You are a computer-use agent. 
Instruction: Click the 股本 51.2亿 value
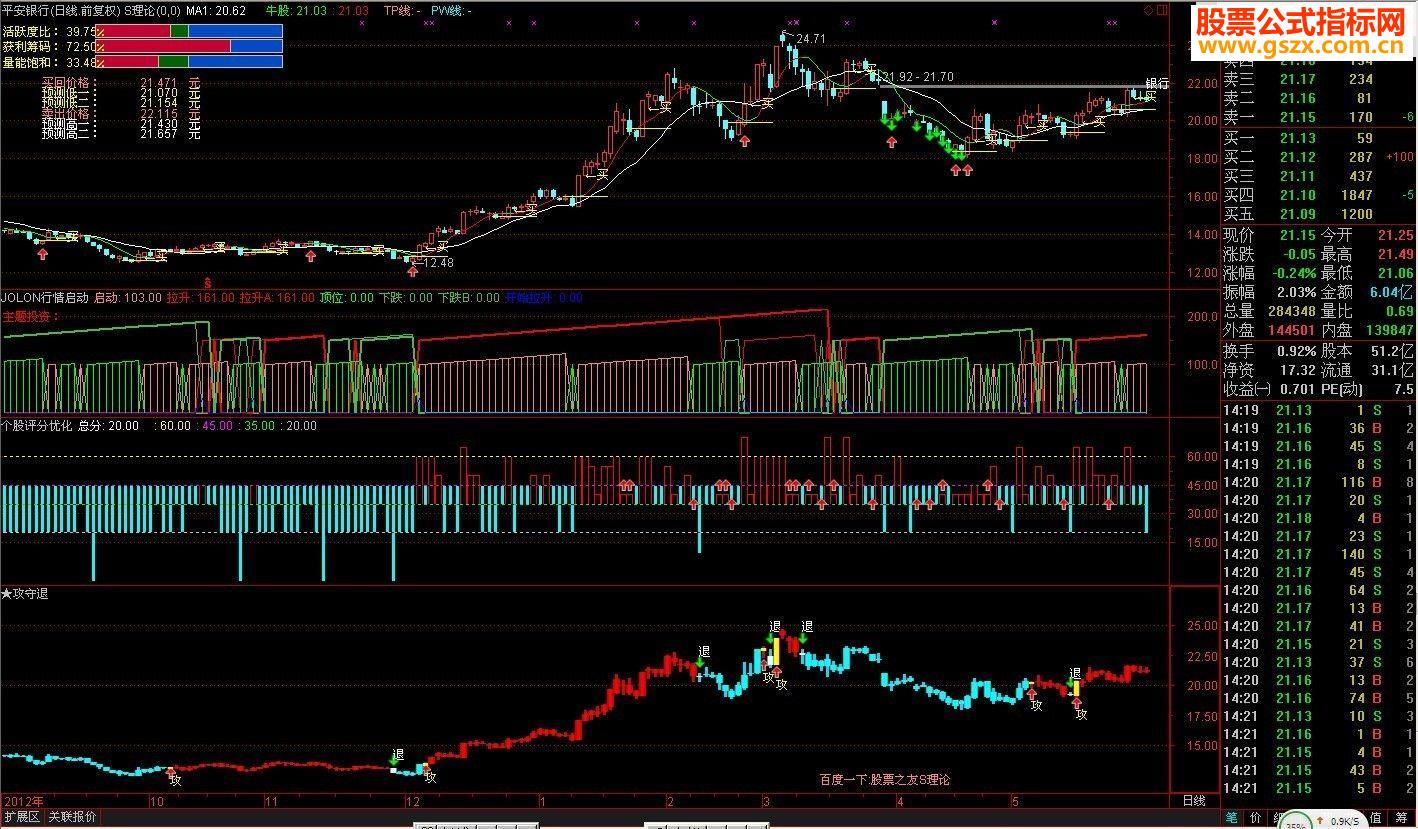coord(1392,351)
